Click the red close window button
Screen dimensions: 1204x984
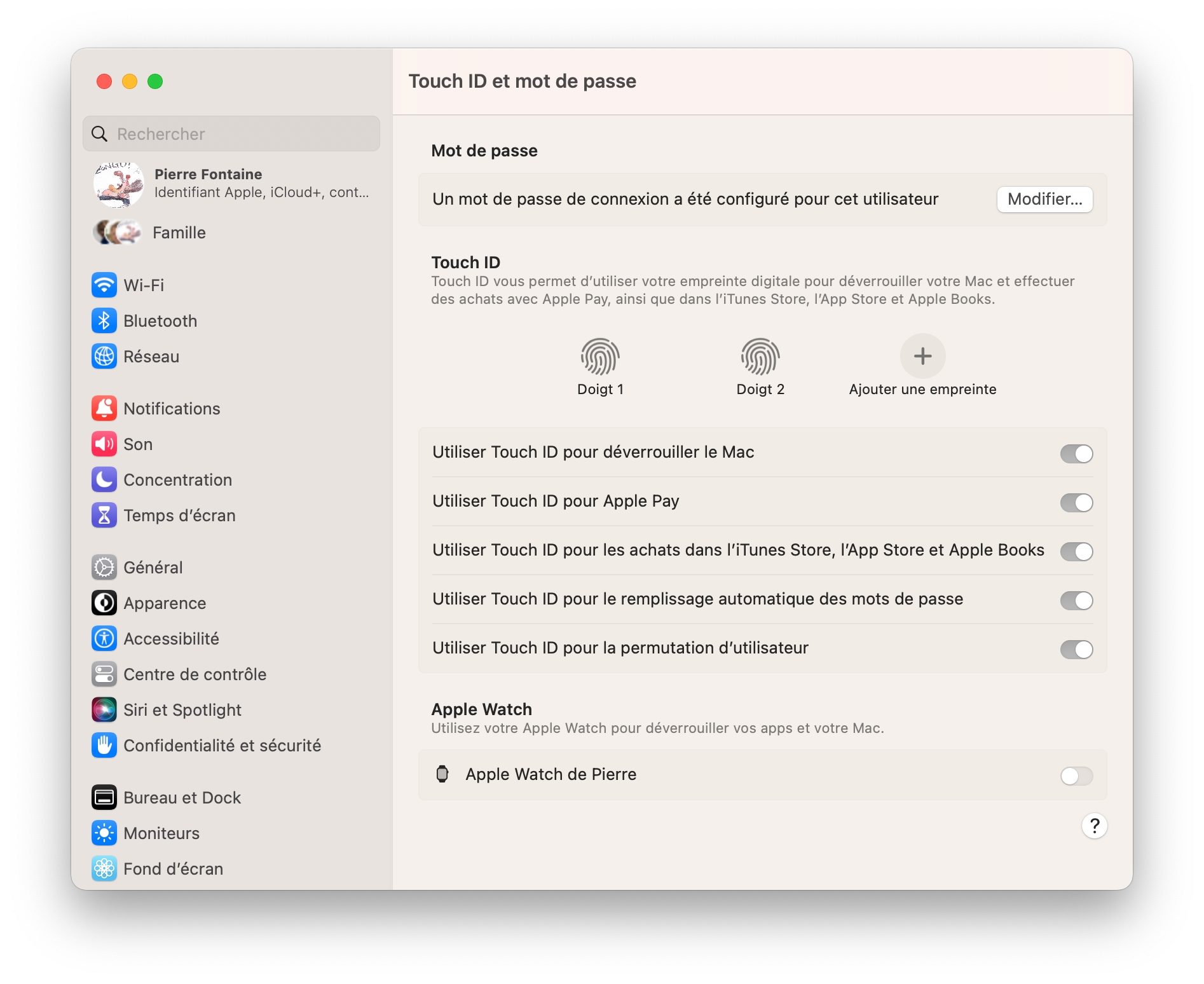point(104,81)
